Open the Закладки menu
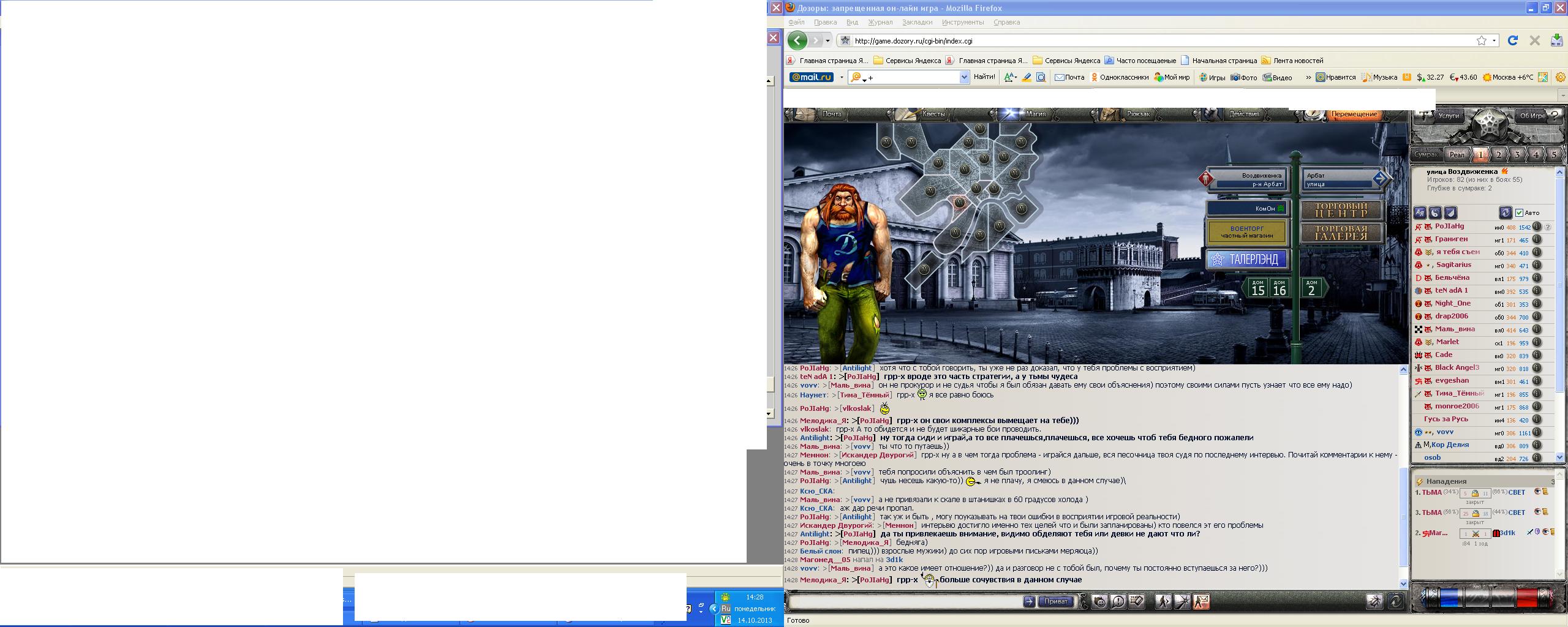The width and height of the screenshot is (1568, 627). click(917, 22)
